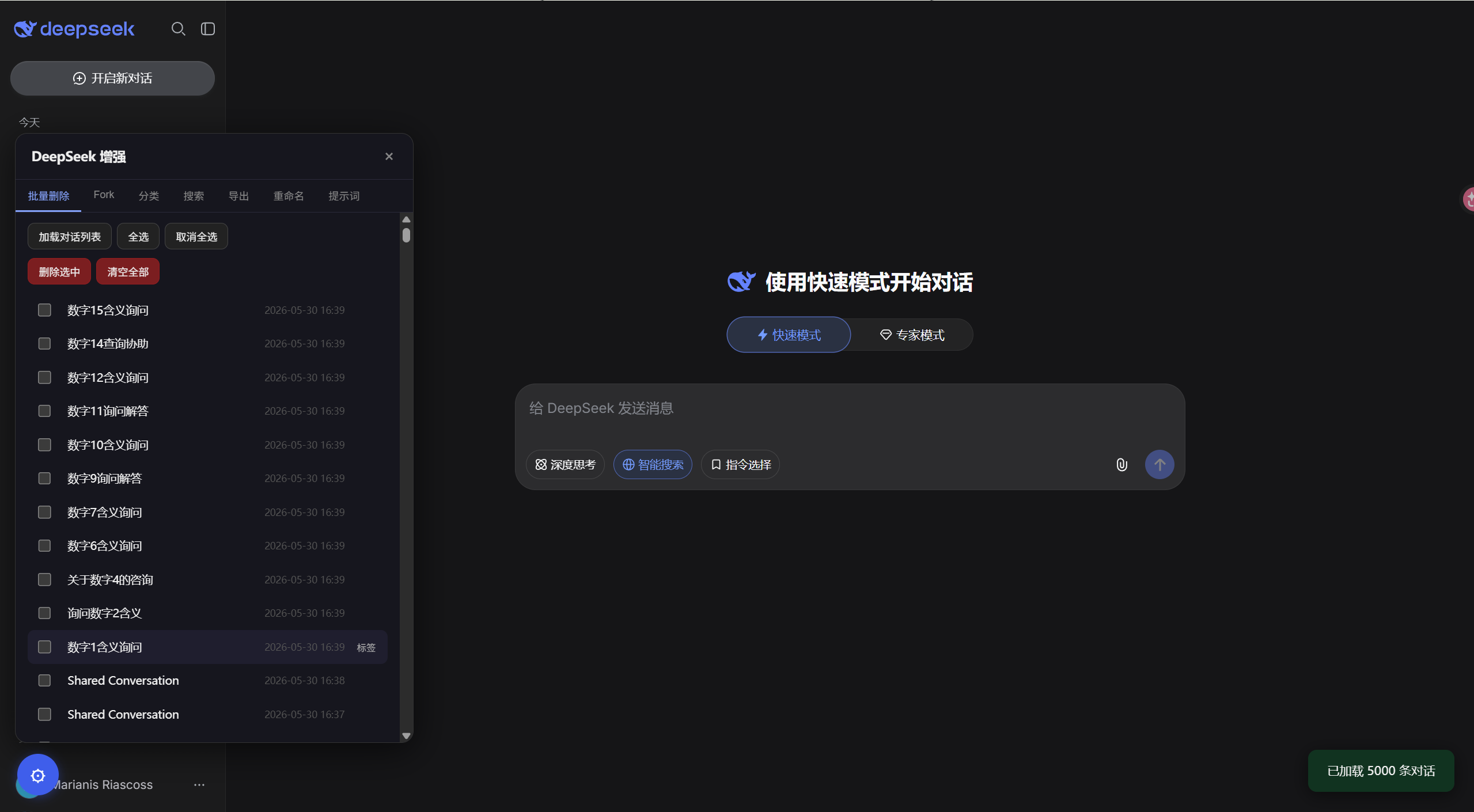Close the DeepSeek 增强 panel
The height and width of the screenshot is (812, 1474).
[389, 157]
